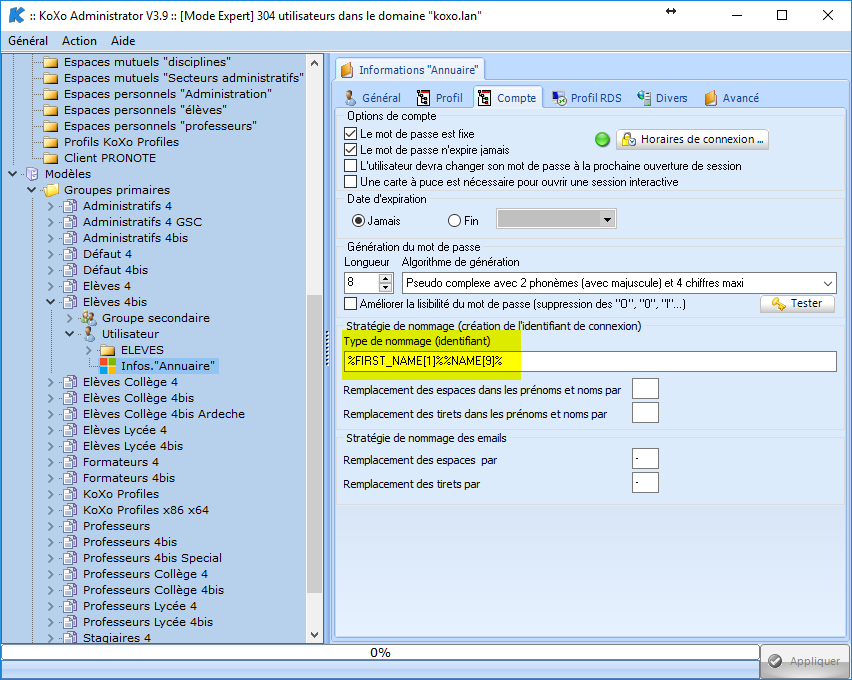This screenshot has width=852, height=680.
Task: Toggle 'Le mot de passe est fixe' checkbox
Action: pos(350,134)
